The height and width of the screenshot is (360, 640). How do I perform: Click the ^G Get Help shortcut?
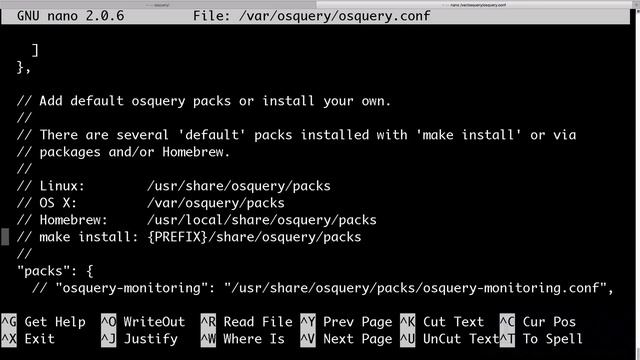[x=43, y=322]
